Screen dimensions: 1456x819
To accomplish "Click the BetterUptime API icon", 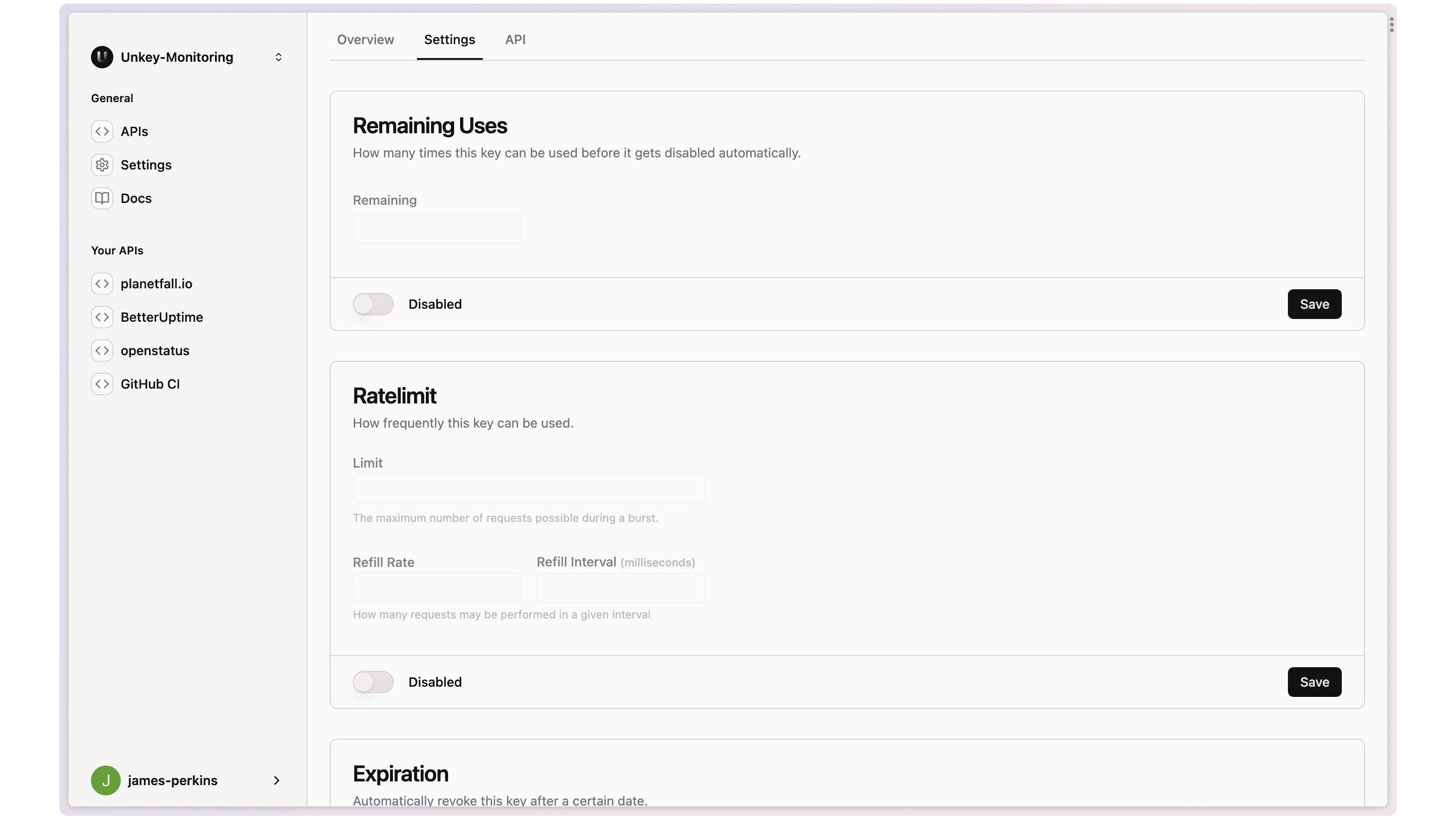I will [102, 317].
